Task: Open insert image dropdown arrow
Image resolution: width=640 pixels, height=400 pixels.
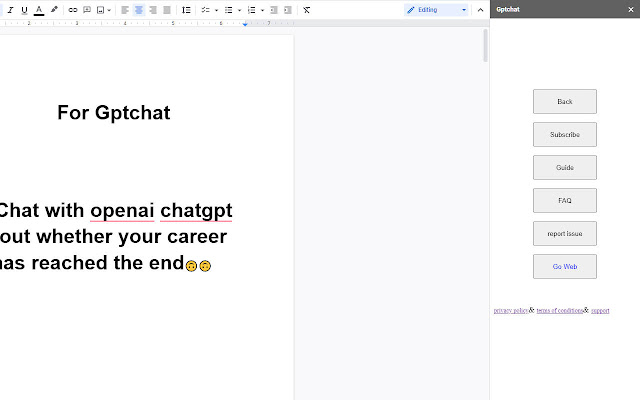Action: click(109, 10)
